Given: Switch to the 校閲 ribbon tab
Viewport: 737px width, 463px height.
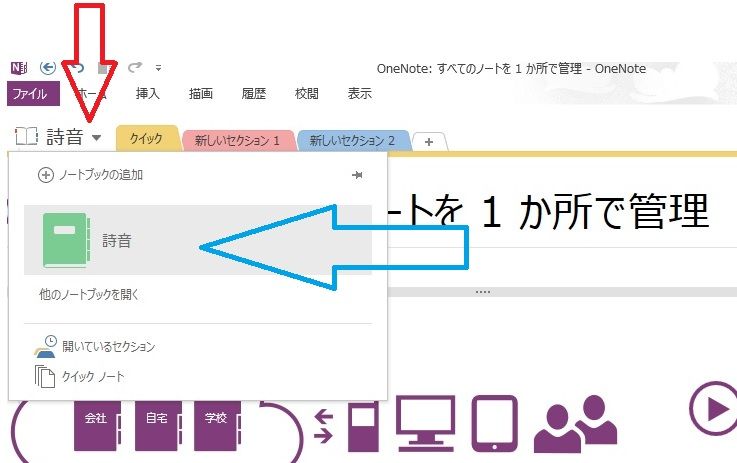Looking at the screenshot, I should (x=306, y=94).
